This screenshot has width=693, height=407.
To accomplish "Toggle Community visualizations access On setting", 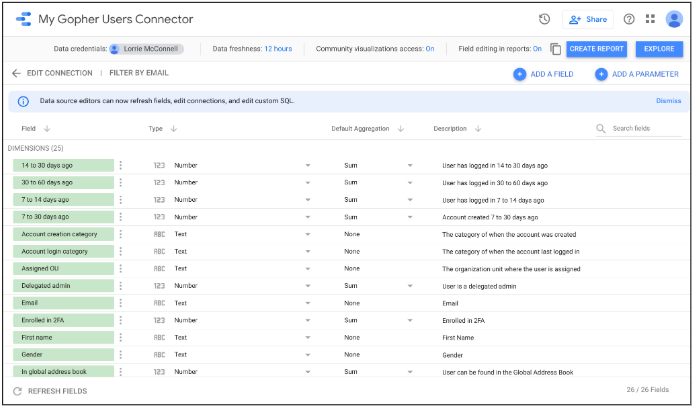I will pyautogui.click(x=430, y=49).
